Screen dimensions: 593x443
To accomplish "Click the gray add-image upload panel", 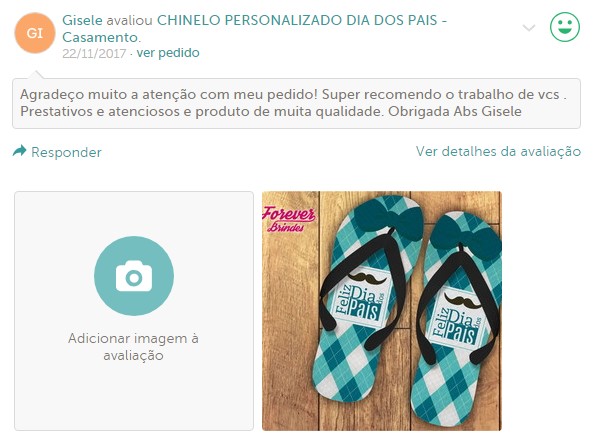I will (134, 311).
